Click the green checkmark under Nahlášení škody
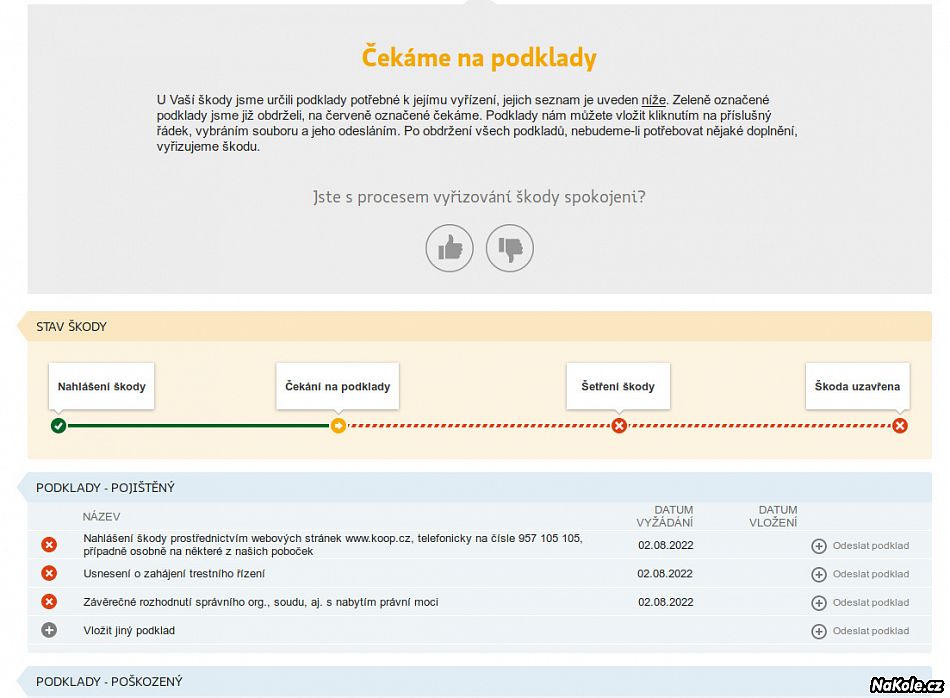The height and width of the screenshot is (698, 950). 58,426
